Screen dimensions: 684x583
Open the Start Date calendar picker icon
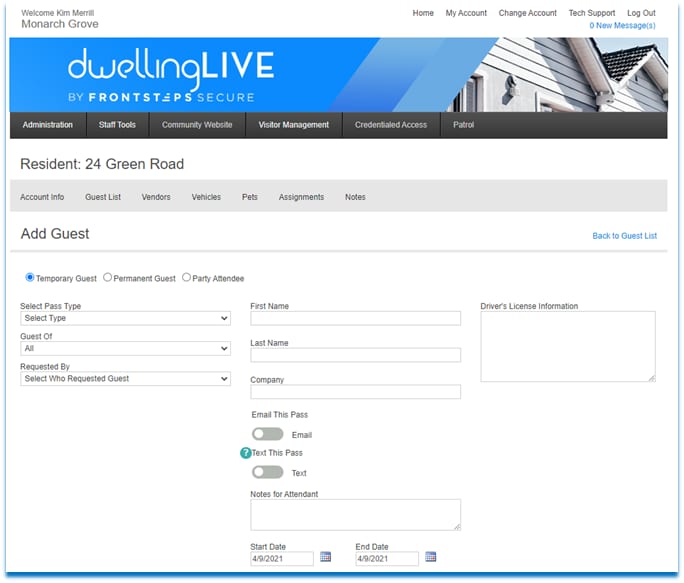point(325,557)
